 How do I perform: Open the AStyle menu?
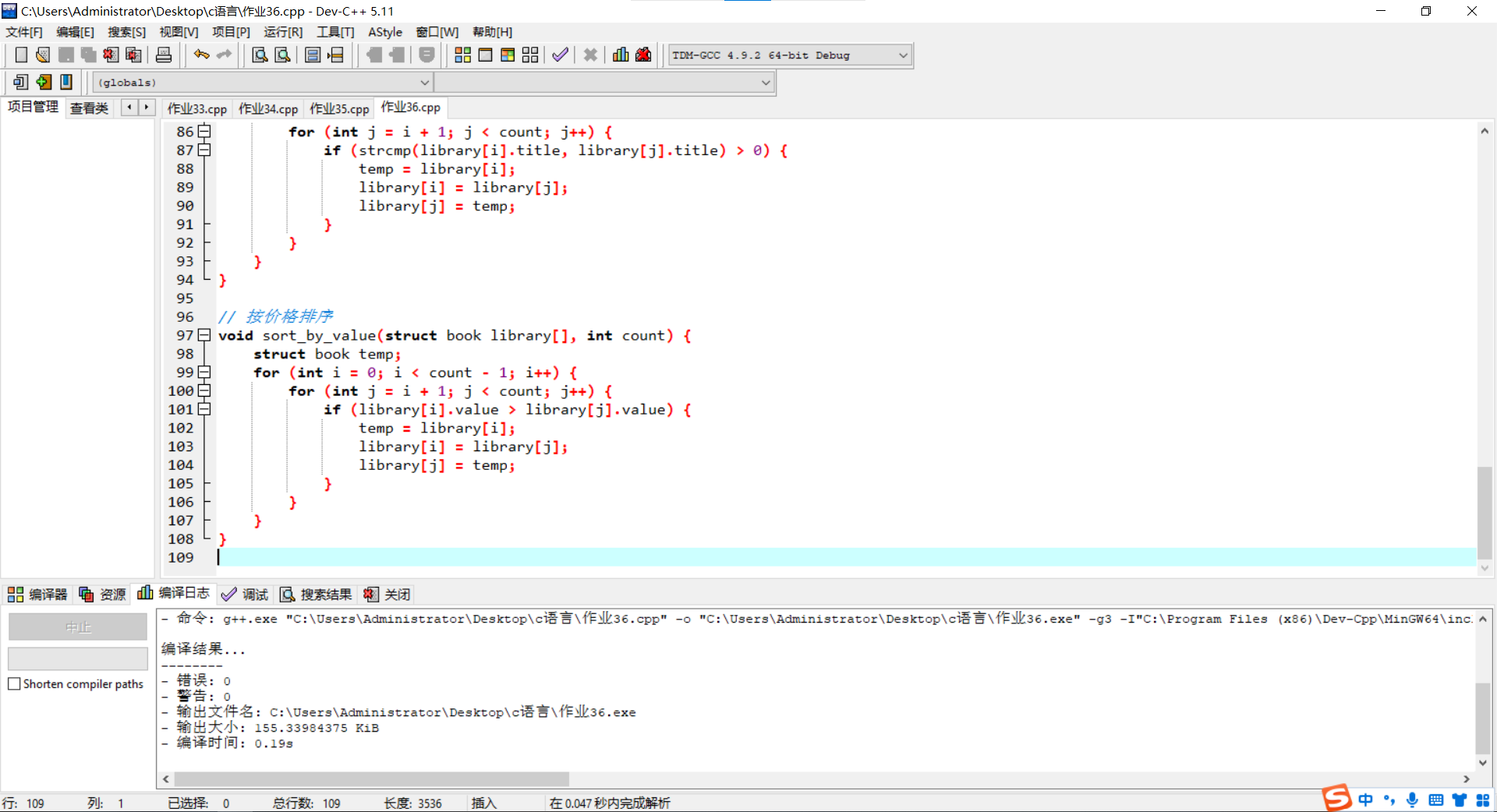(385, 32)
